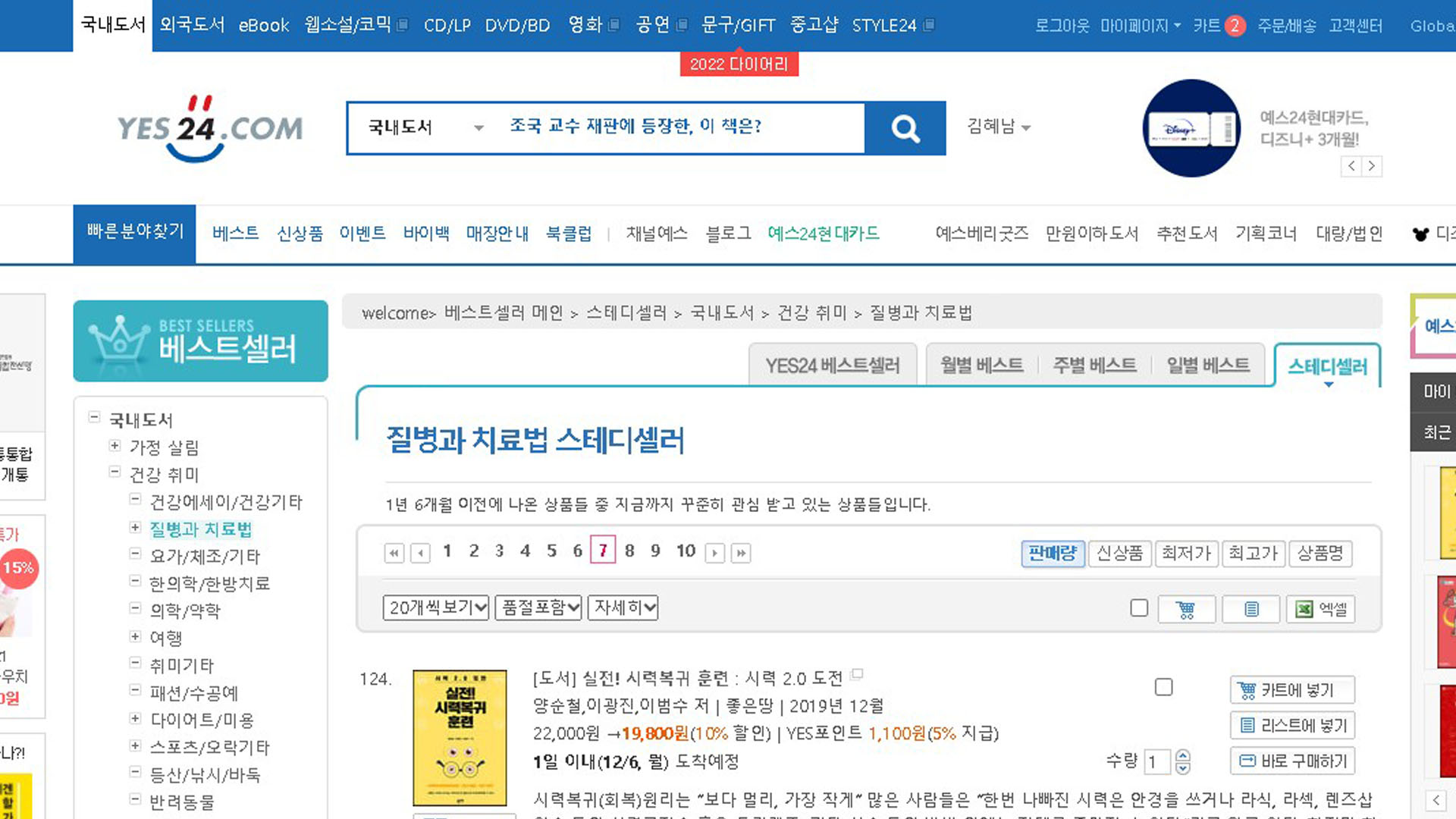Viewport: 1456px width, 819px height.
Task: Open eBook in top menu
Action: point(264,25)
